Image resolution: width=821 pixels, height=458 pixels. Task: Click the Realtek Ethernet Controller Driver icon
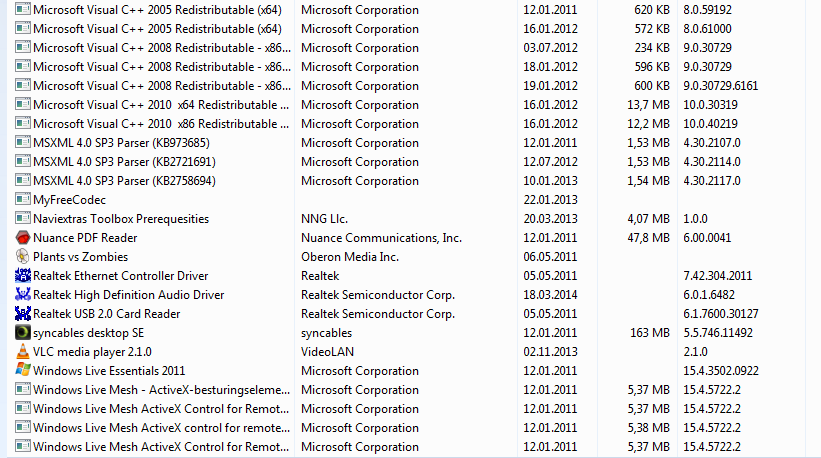[23, 275]
